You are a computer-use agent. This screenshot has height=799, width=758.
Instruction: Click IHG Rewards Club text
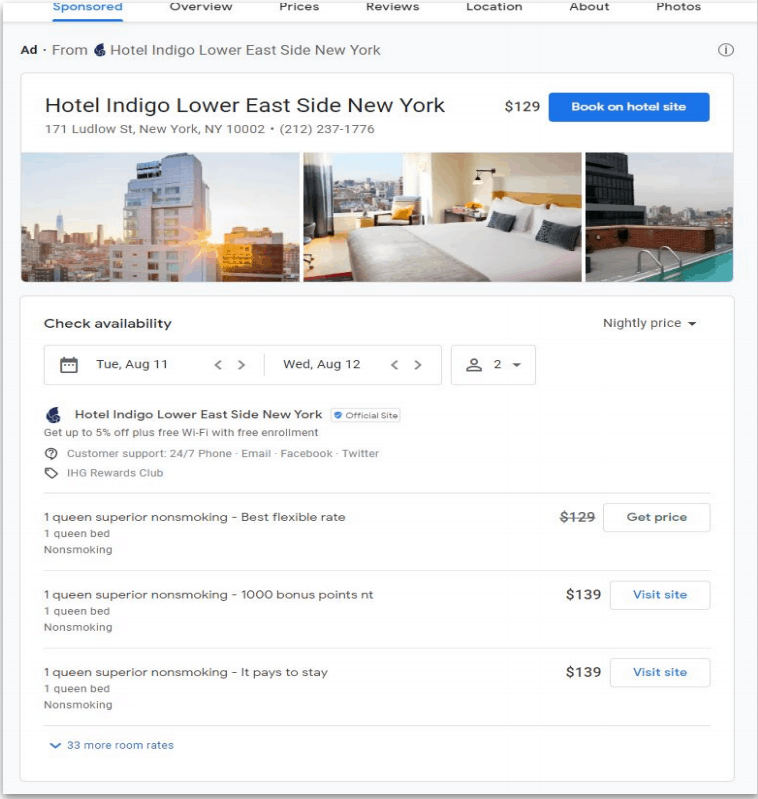tap(115, 473)
